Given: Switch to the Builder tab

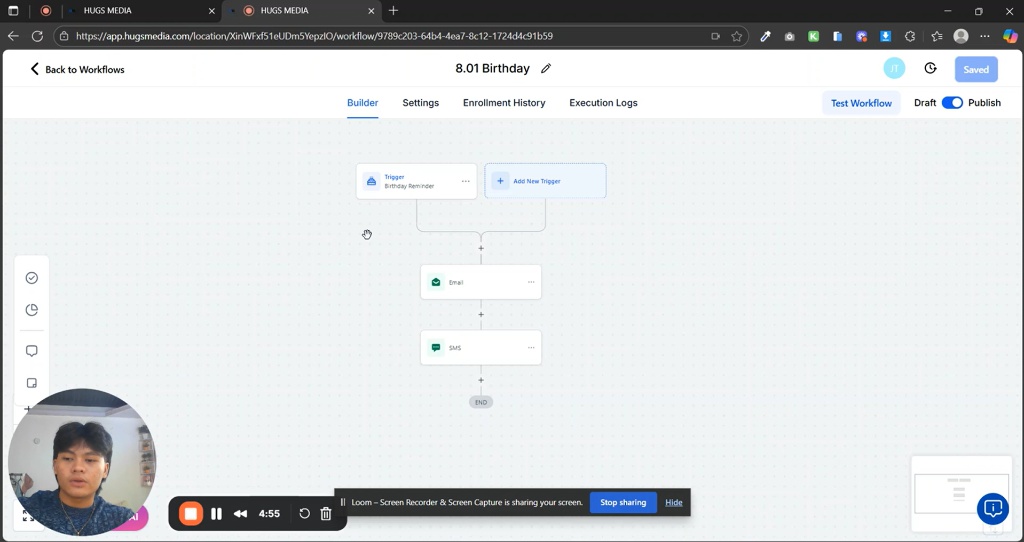Looking at the screenshot, I should click(362, 103).
